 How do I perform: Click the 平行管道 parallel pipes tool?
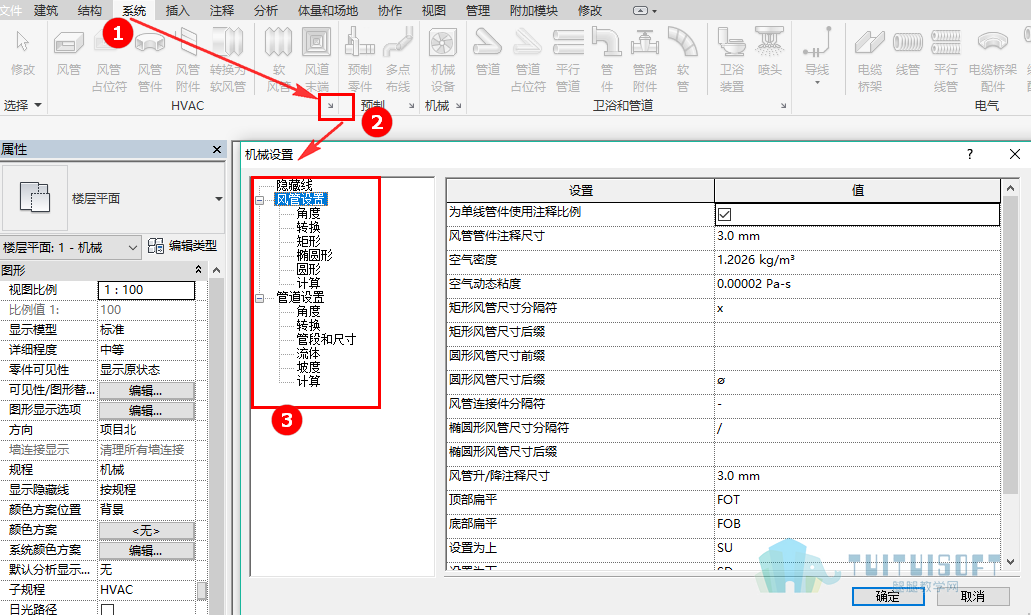[x=568, y=61]
